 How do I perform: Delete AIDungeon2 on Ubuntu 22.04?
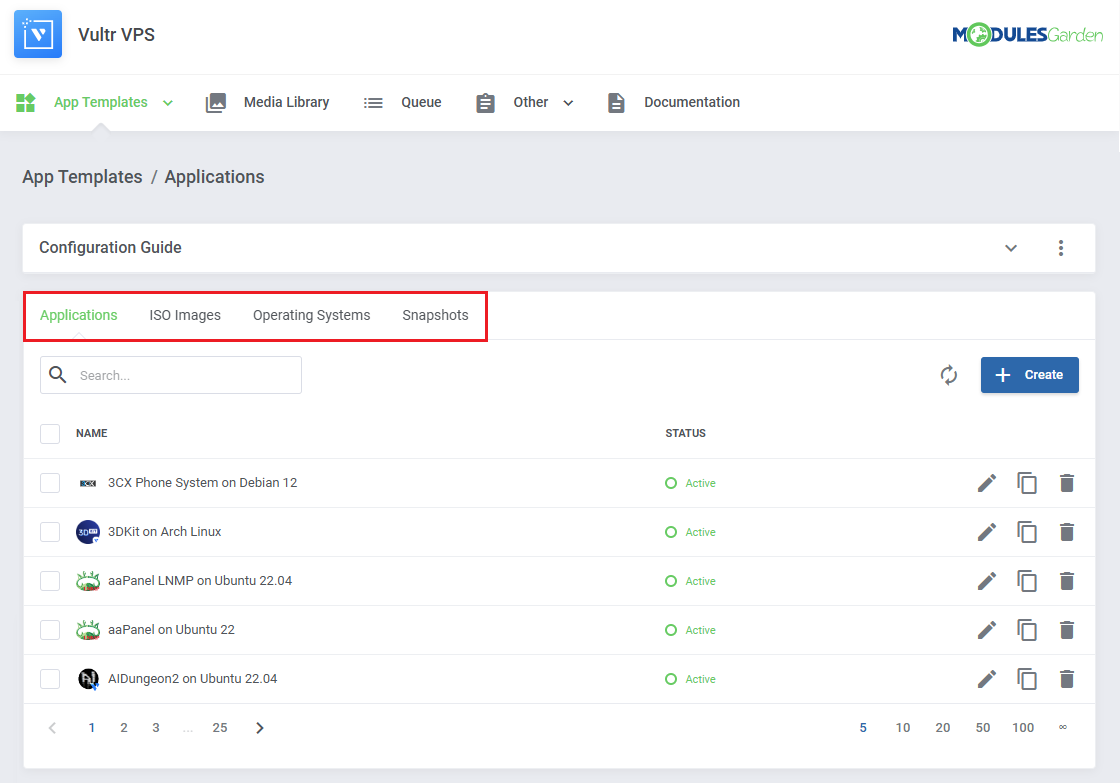tap(1066, 679)
